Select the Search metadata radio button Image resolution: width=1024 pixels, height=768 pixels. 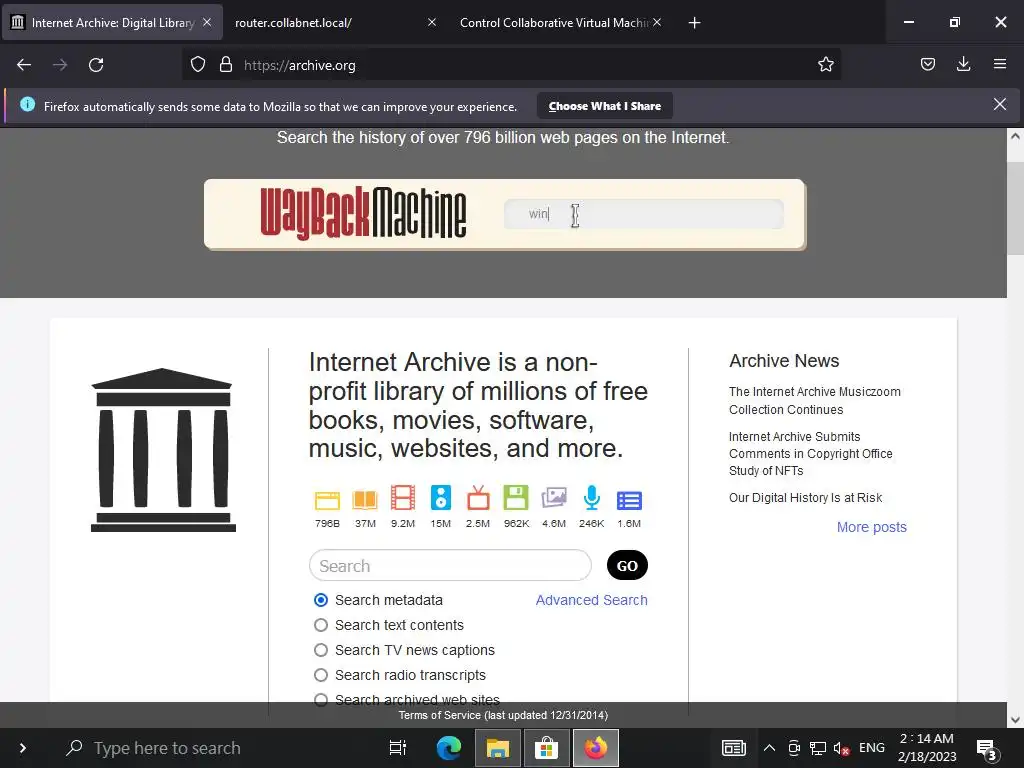click(321, 600)
